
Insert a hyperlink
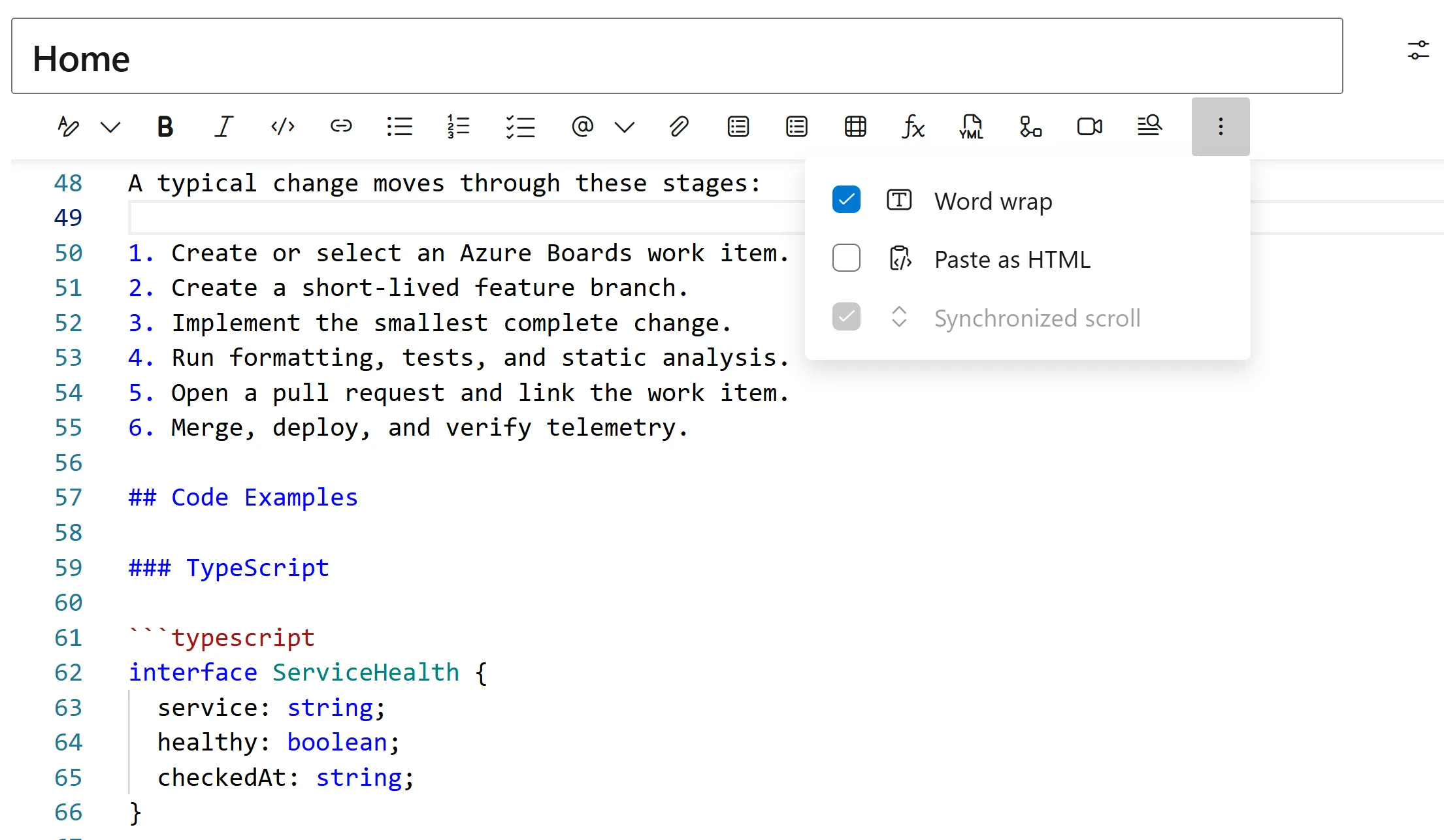341,127
